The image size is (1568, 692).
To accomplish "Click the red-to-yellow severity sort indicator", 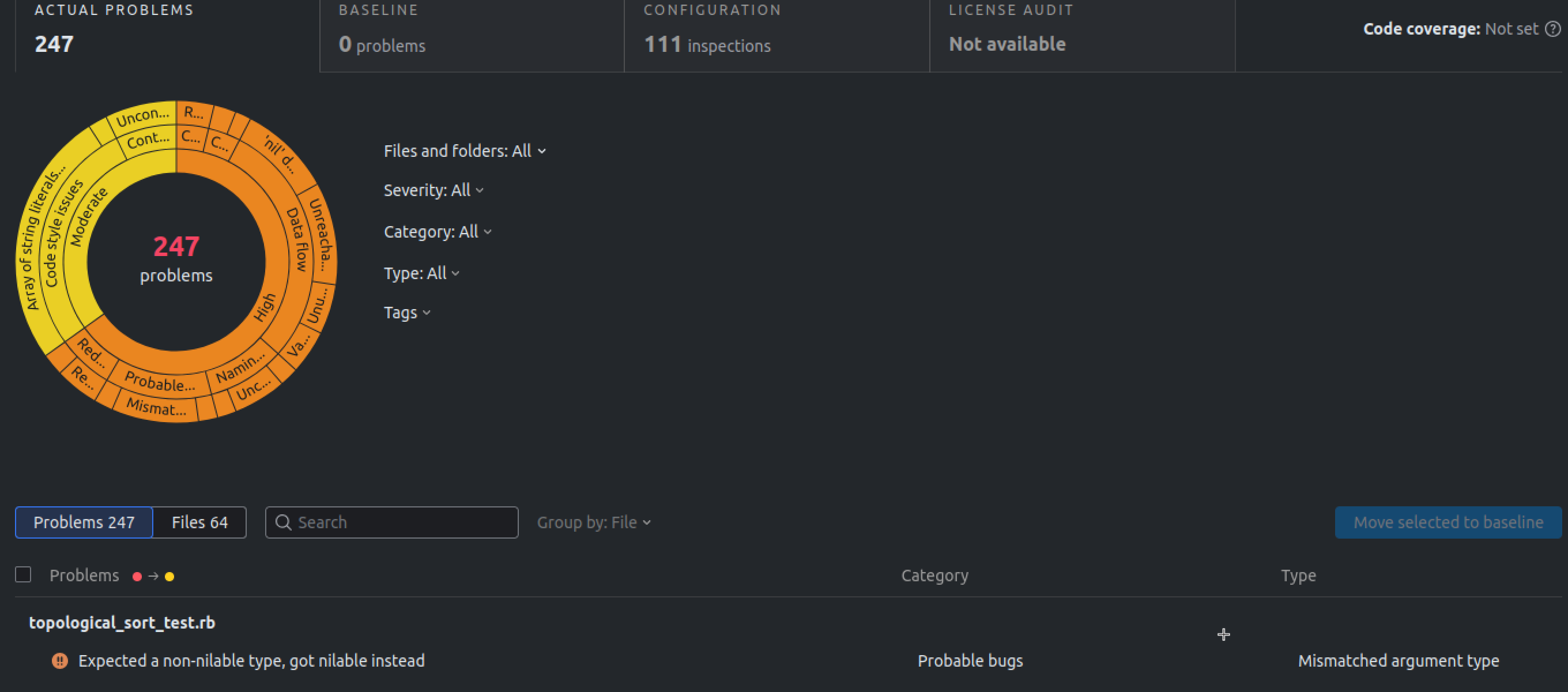I will pos(153,576).
